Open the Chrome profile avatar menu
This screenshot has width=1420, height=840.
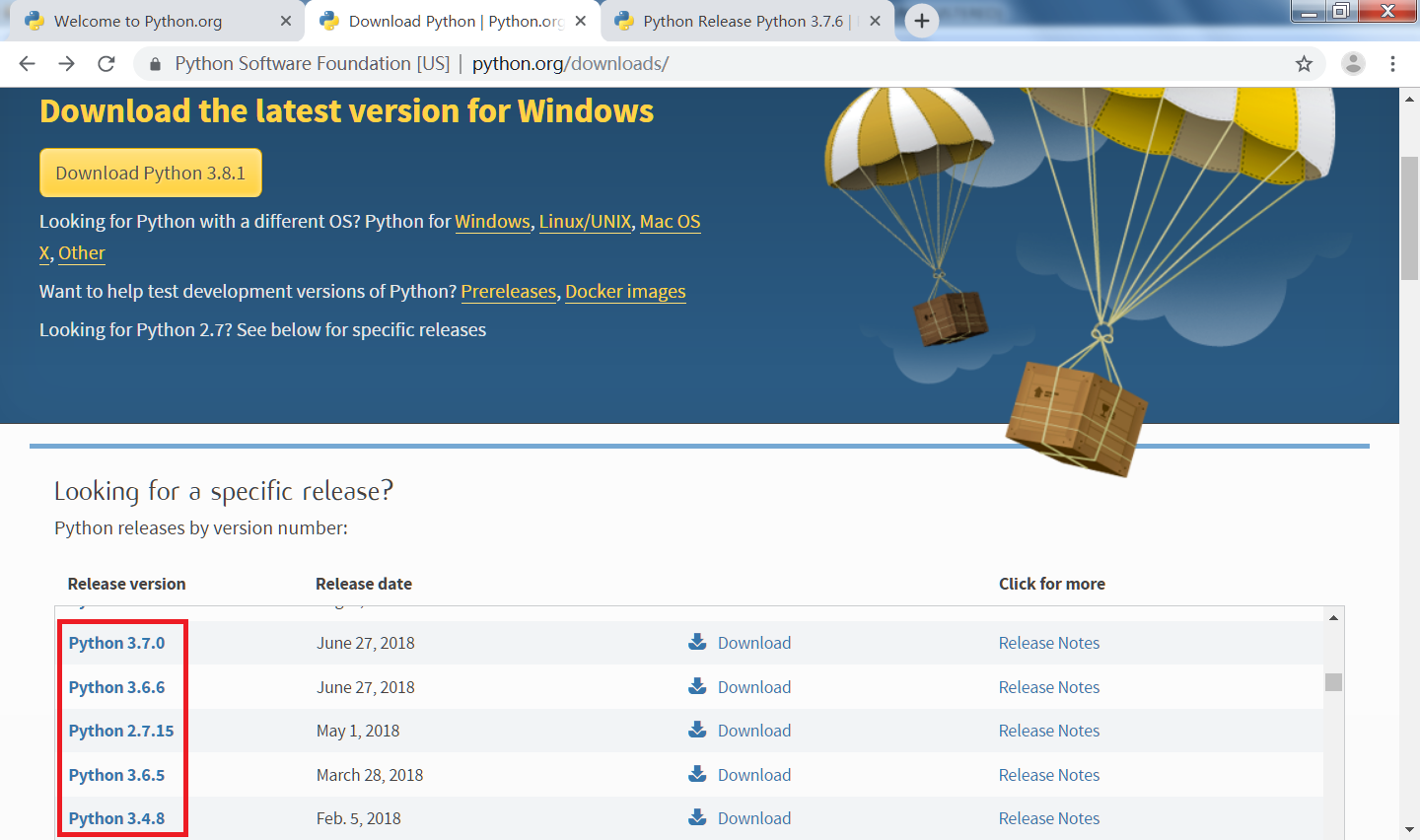(x=1353, y=64)
